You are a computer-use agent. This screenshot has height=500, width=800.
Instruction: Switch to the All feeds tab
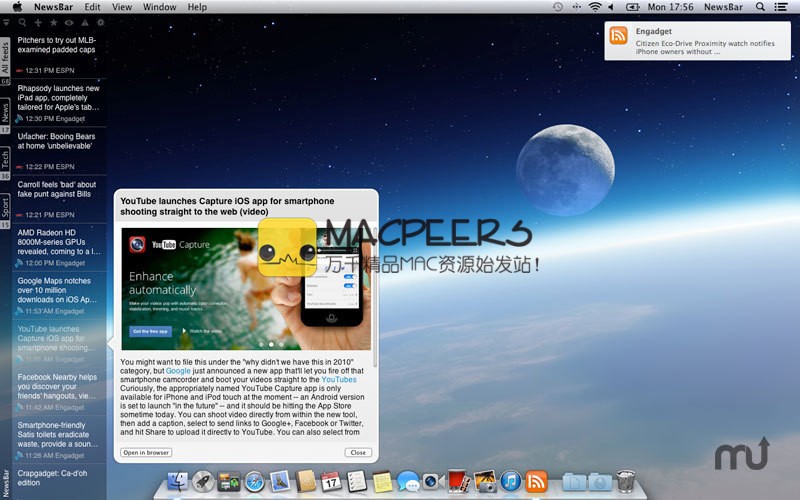(5, 57)
